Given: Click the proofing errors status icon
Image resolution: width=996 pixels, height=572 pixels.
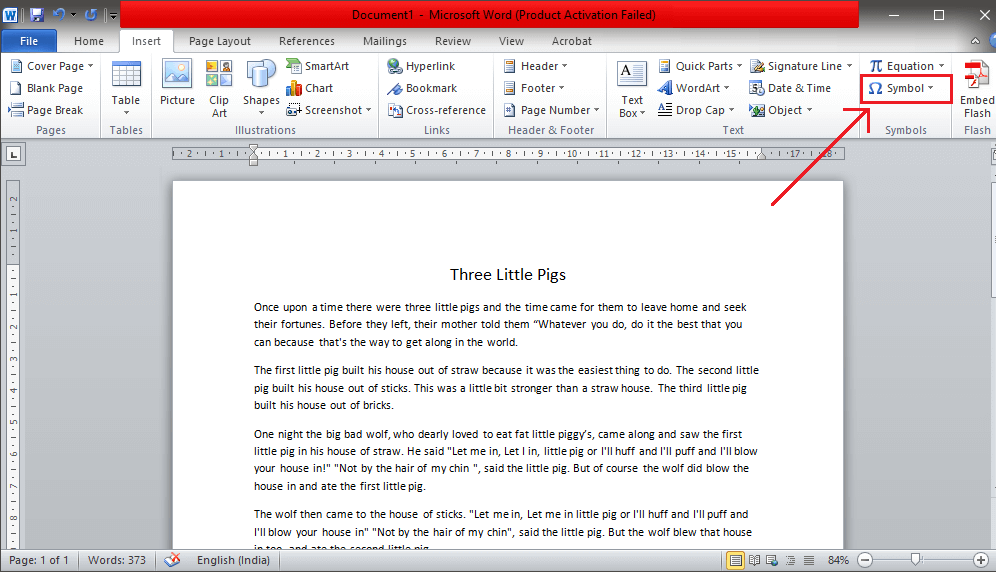Looking at the screenshot, I should 173,560.
